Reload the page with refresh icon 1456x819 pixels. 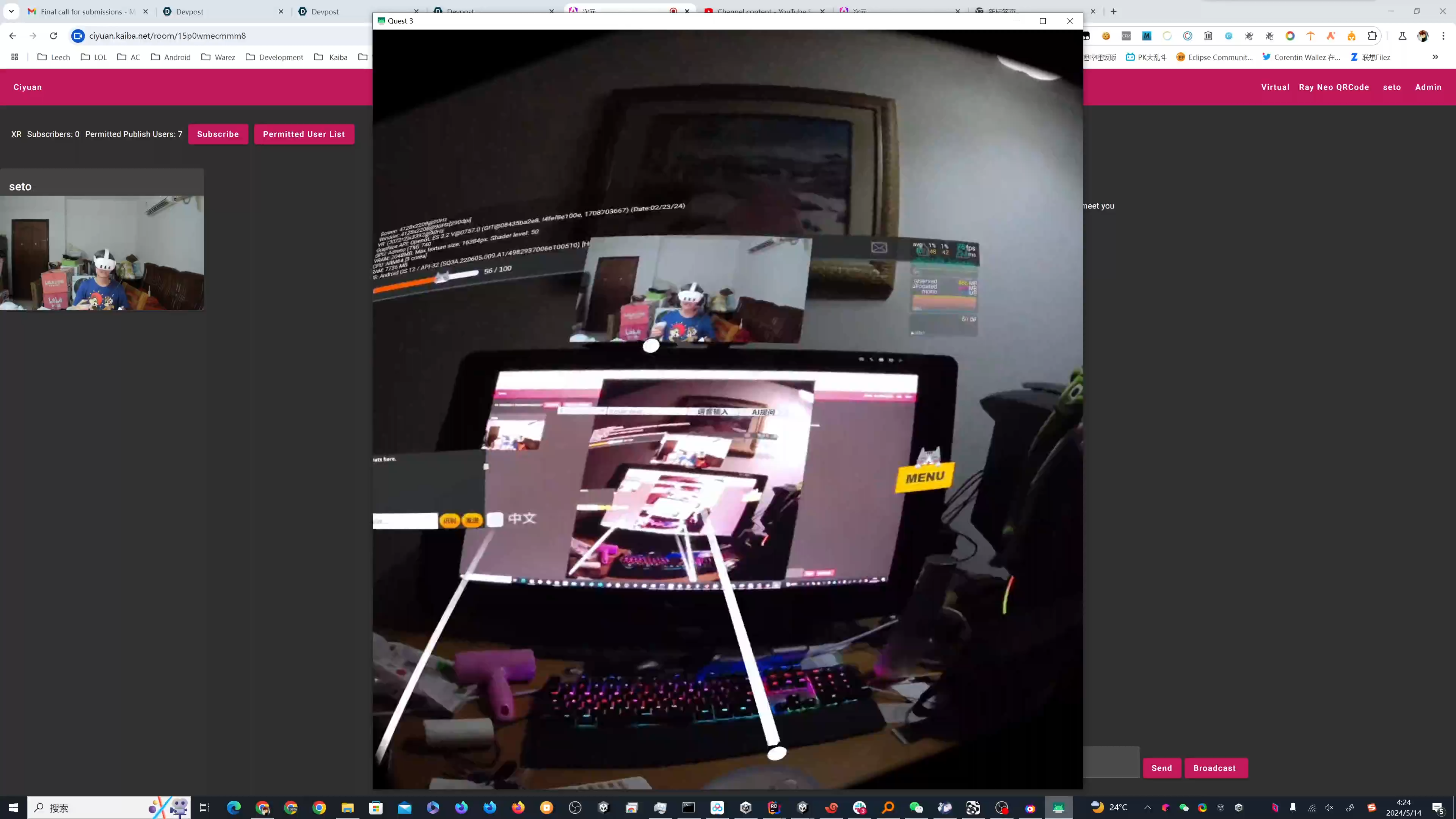53,36
